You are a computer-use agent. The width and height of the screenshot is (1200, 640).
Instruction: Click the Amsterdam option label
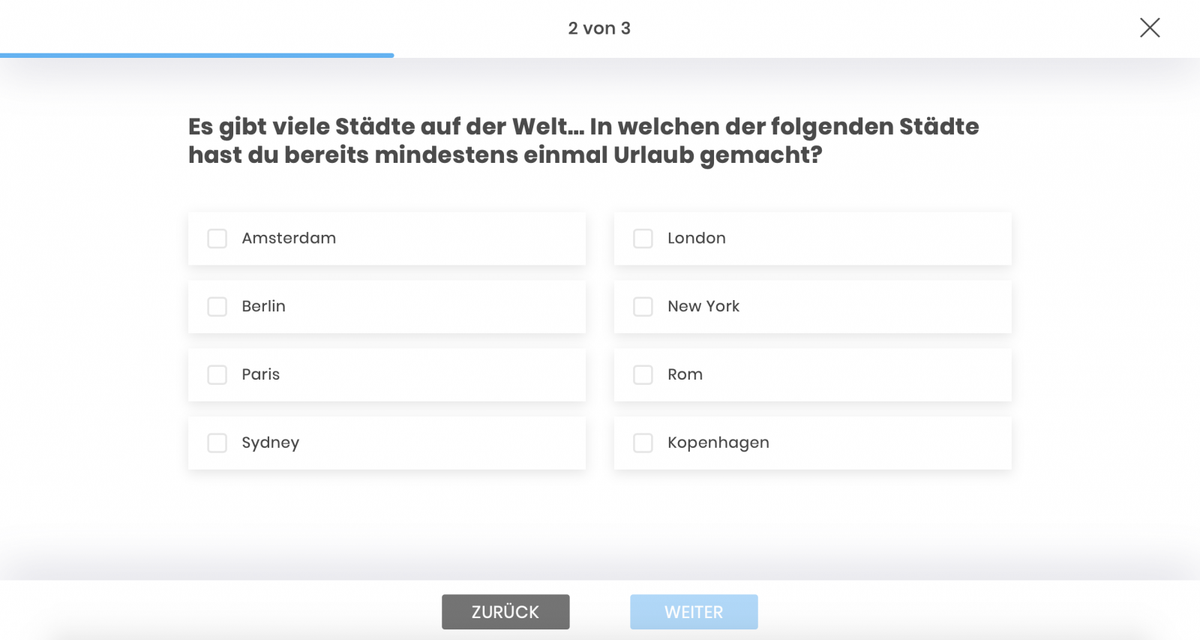[x=289, y=238]
